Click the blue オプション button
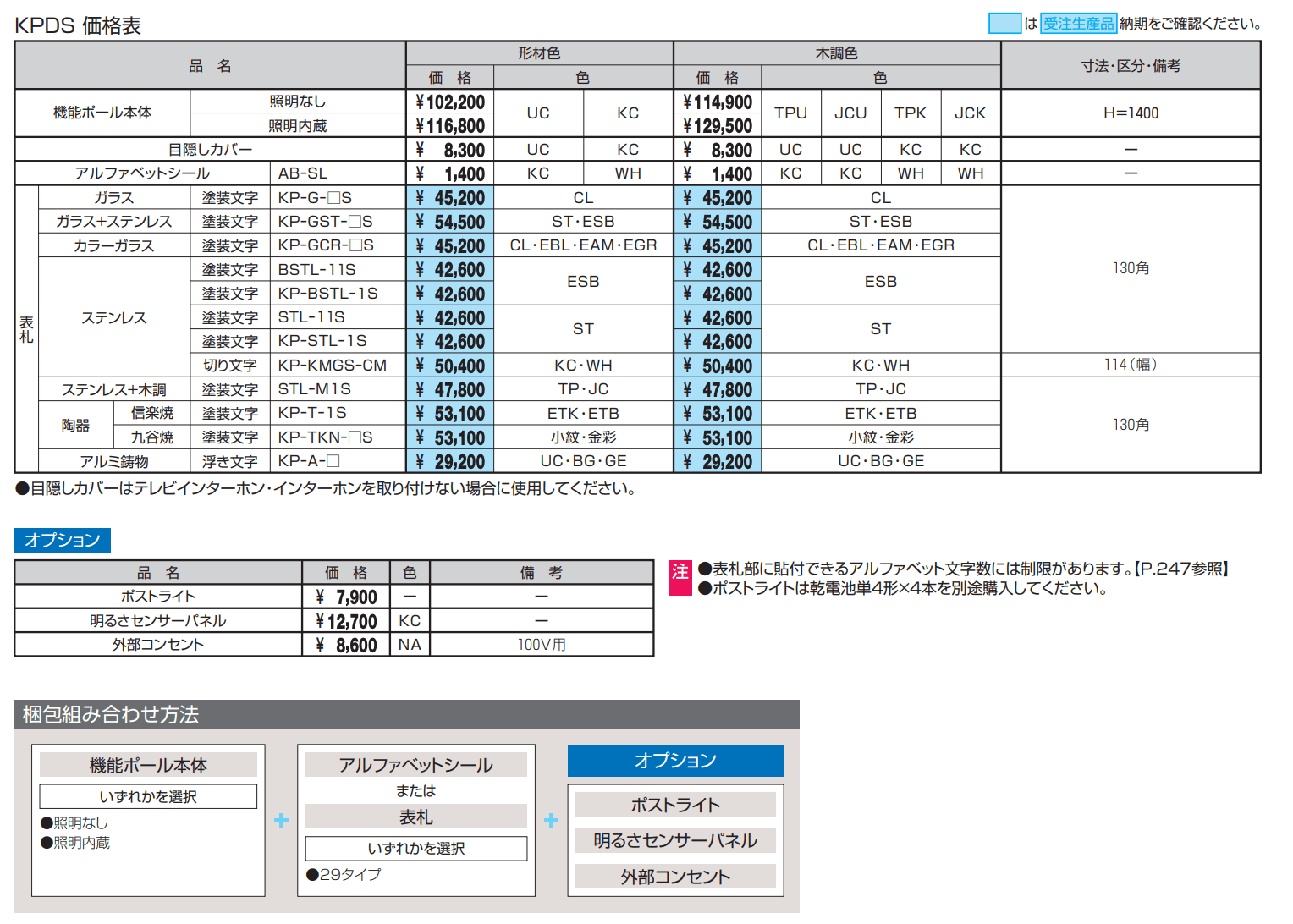This screenshot has width=1293, height=924. (674, 760)
